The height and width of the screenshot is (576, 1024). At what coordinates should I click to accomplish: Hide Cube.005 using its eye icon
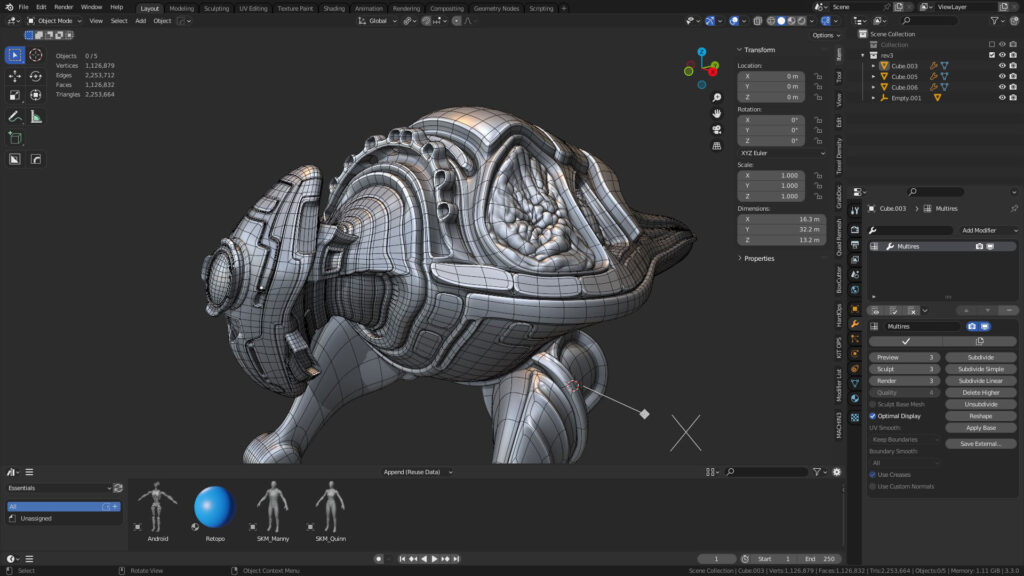tap(1002, 76)
